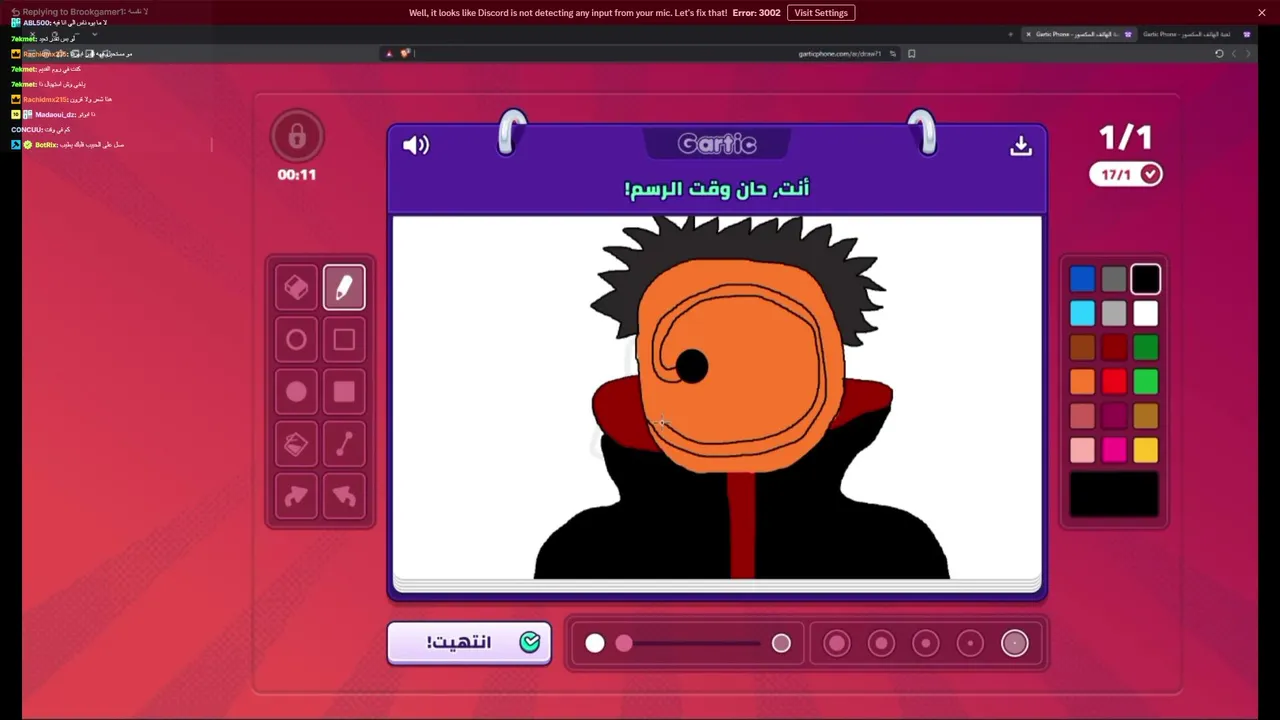Choose the dusty rose color swatch
1280x720 pixels.
click(x=1082, y=415)
